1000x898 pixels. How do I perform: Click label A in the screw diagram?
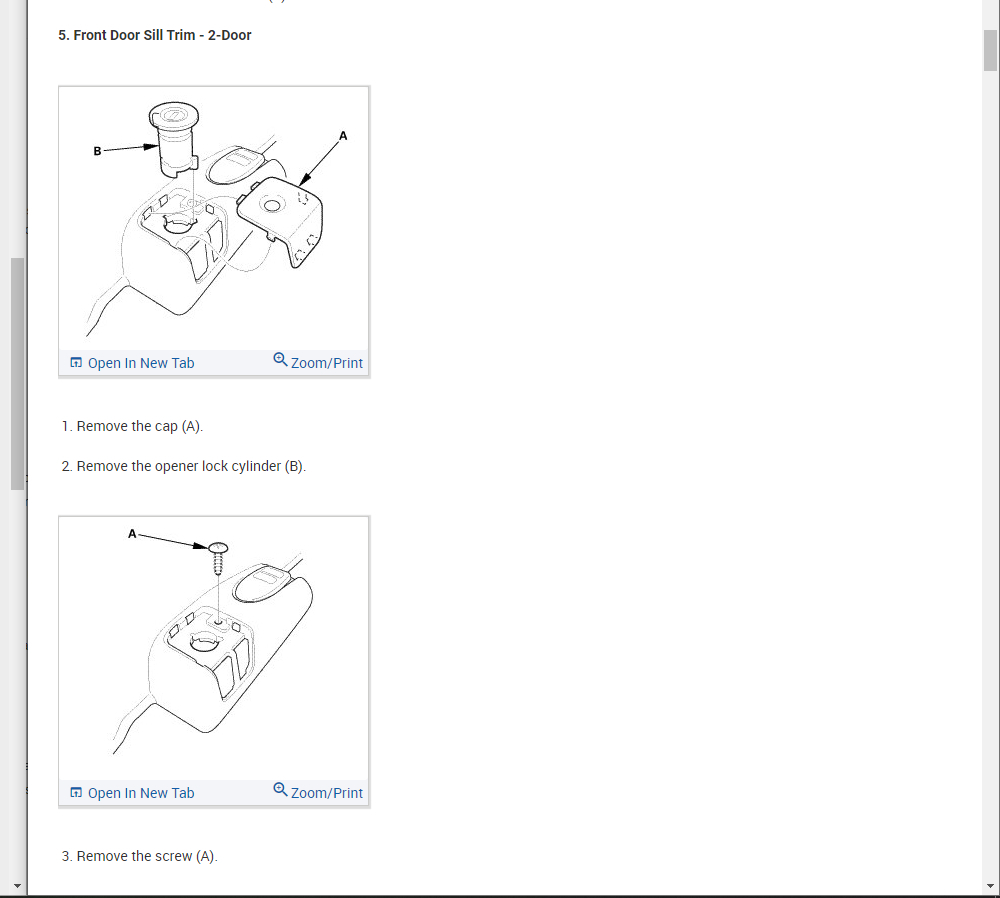(x=132, y=534)
